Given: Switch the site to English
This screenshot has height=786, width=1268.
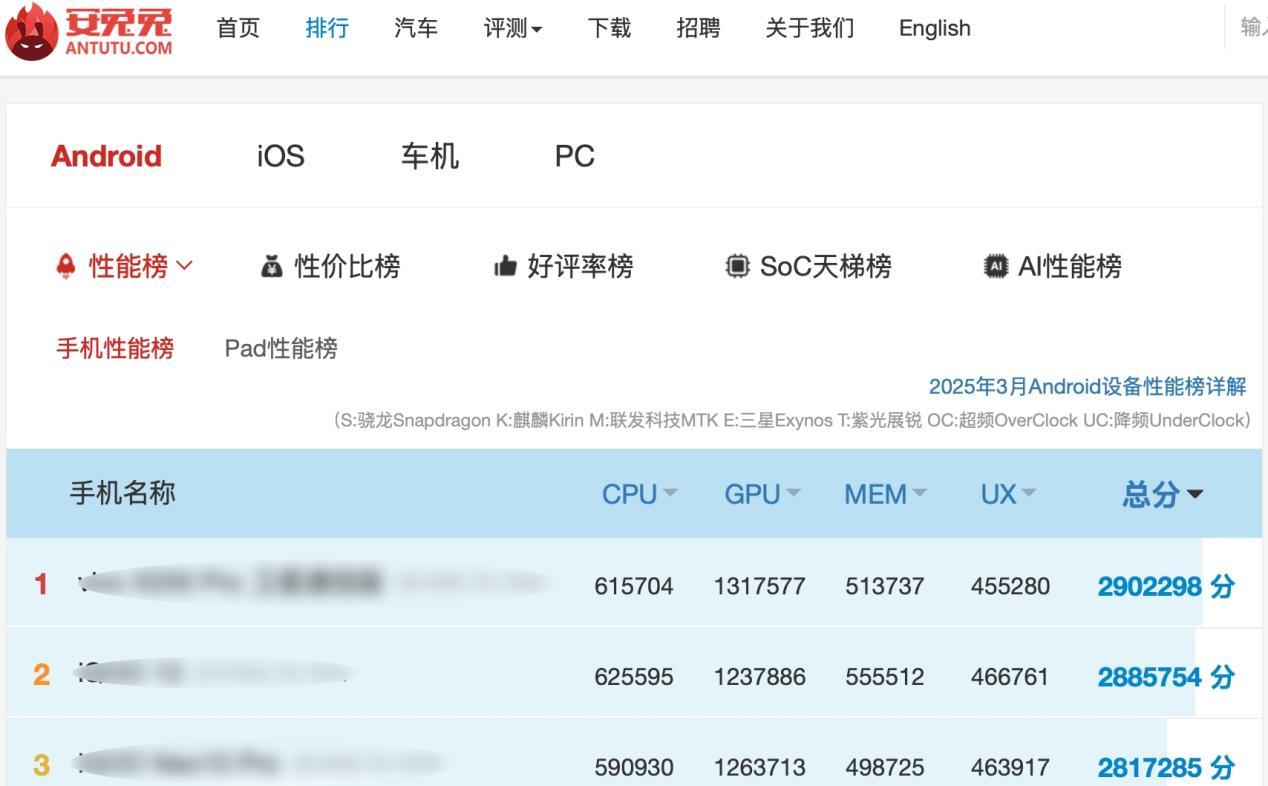Looking at the screenshot, I should point(935,28).
